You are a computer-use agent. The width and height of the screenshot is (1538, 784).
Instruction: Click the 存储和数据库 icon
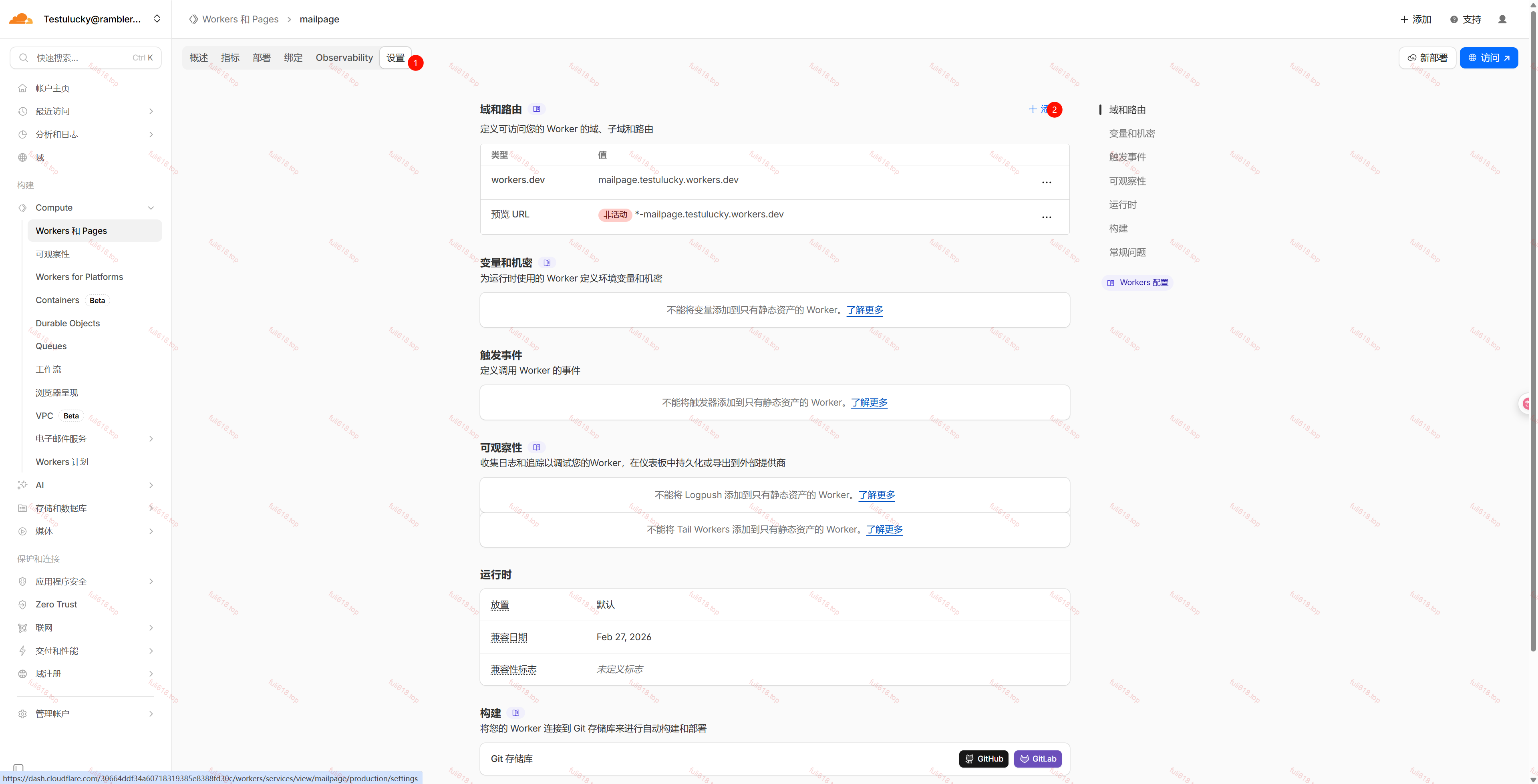click(x=23, y=508)
